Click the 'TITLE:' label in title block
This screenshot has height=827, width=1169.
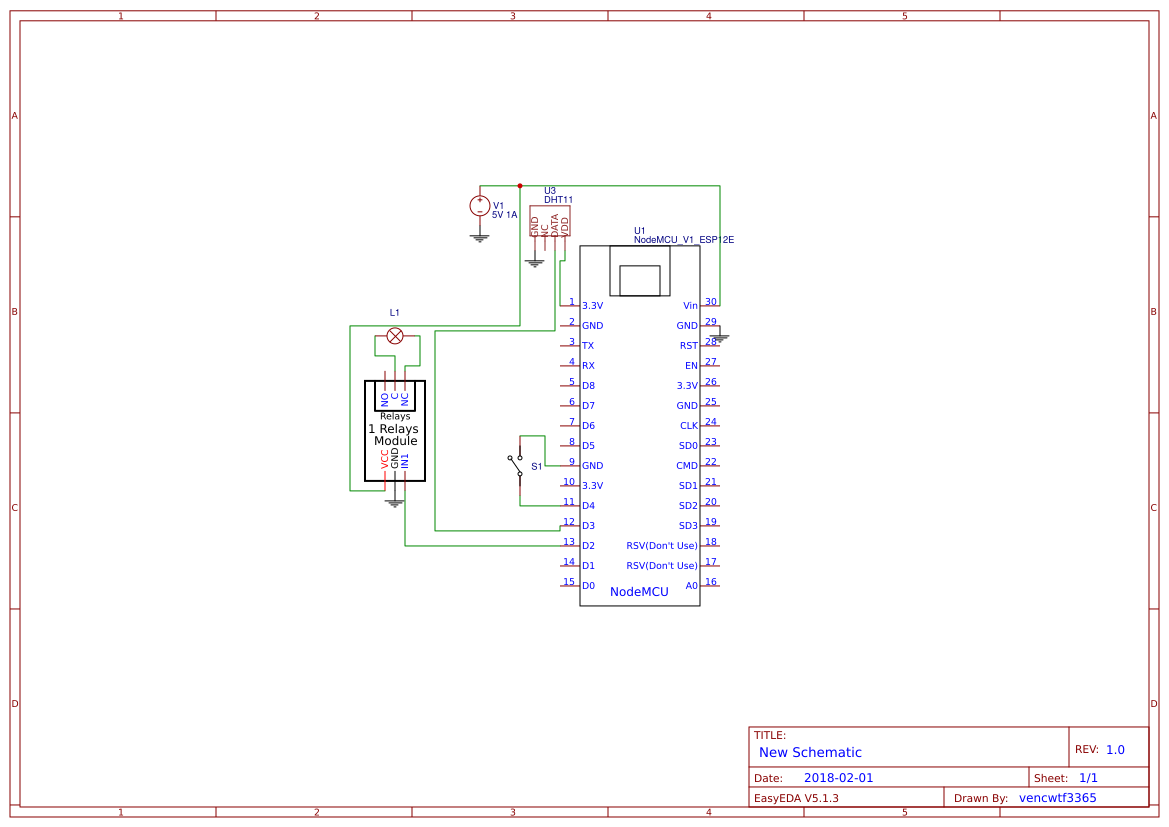(769, 735)
